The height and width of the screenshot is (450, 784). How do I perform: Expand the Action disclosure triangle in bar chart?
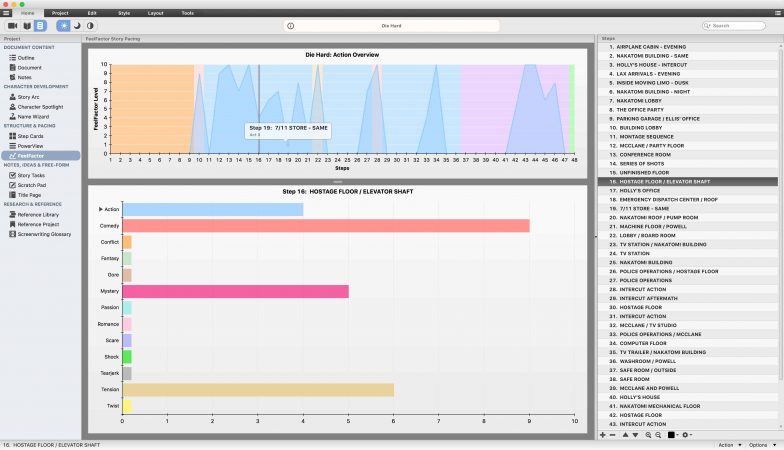pyautogui.click(x=100, y=209)
